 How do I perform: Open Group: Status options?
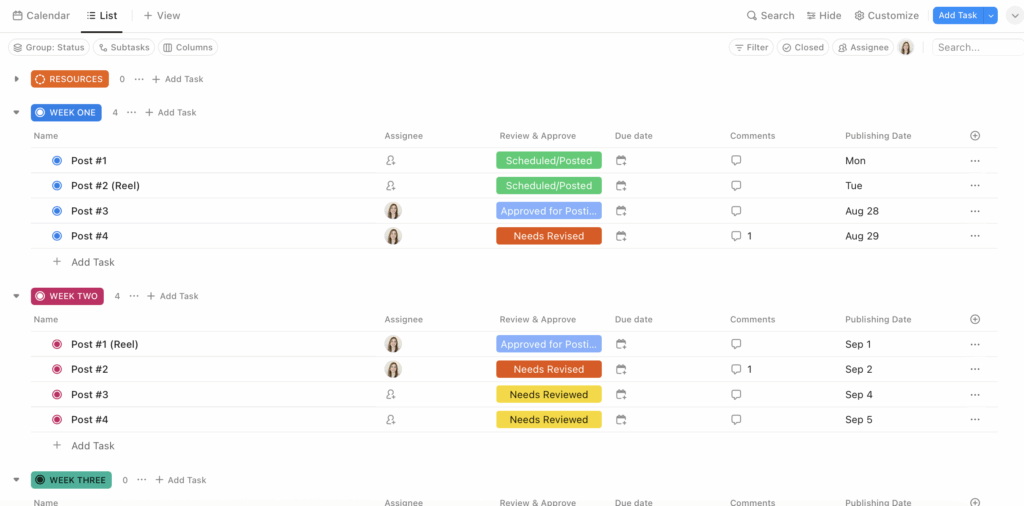pos(49,48)
